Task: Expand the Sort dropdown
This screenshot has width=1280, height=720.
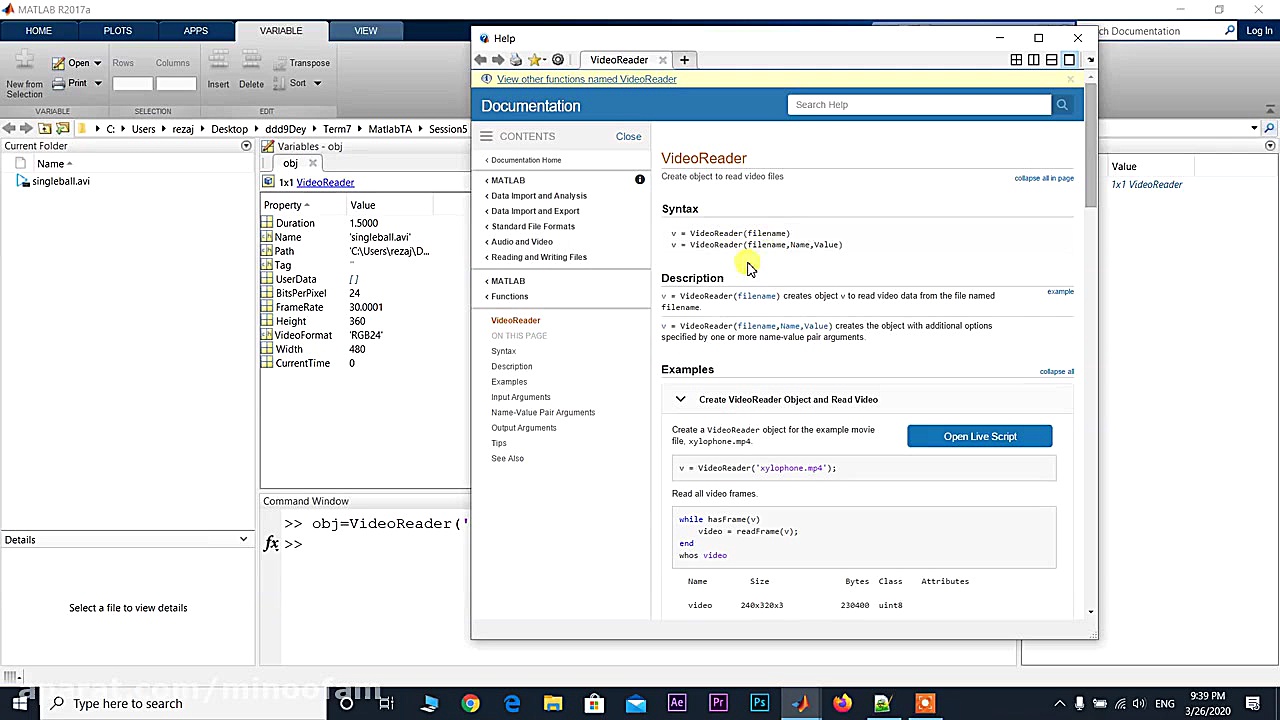Action: 317,83
